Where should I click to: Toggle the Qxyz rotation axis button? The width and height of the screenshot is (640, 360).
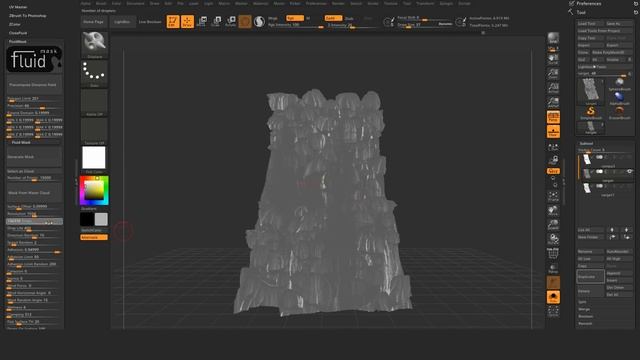tap(553, 171)
